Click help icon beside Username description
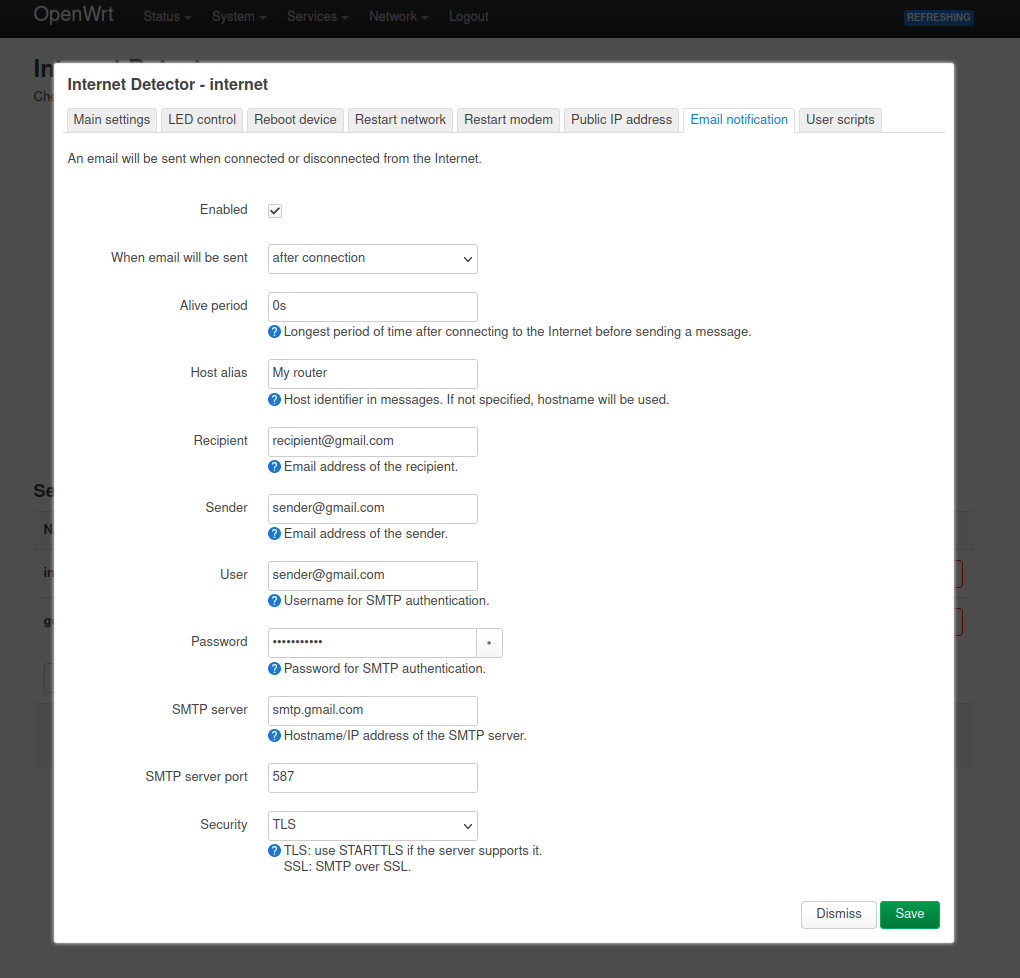The width and height of the screenshot is (1020, 978). (x=274, y=601)
